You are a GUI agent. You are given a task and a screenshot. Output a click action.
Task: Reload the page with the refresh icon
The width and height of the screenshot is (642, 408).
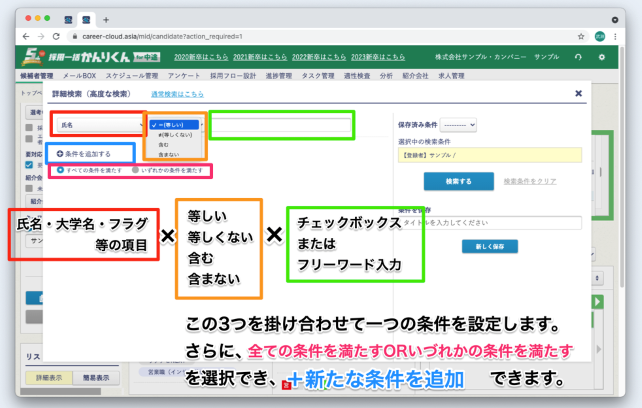pyautogui.click(x=56, y=36)
